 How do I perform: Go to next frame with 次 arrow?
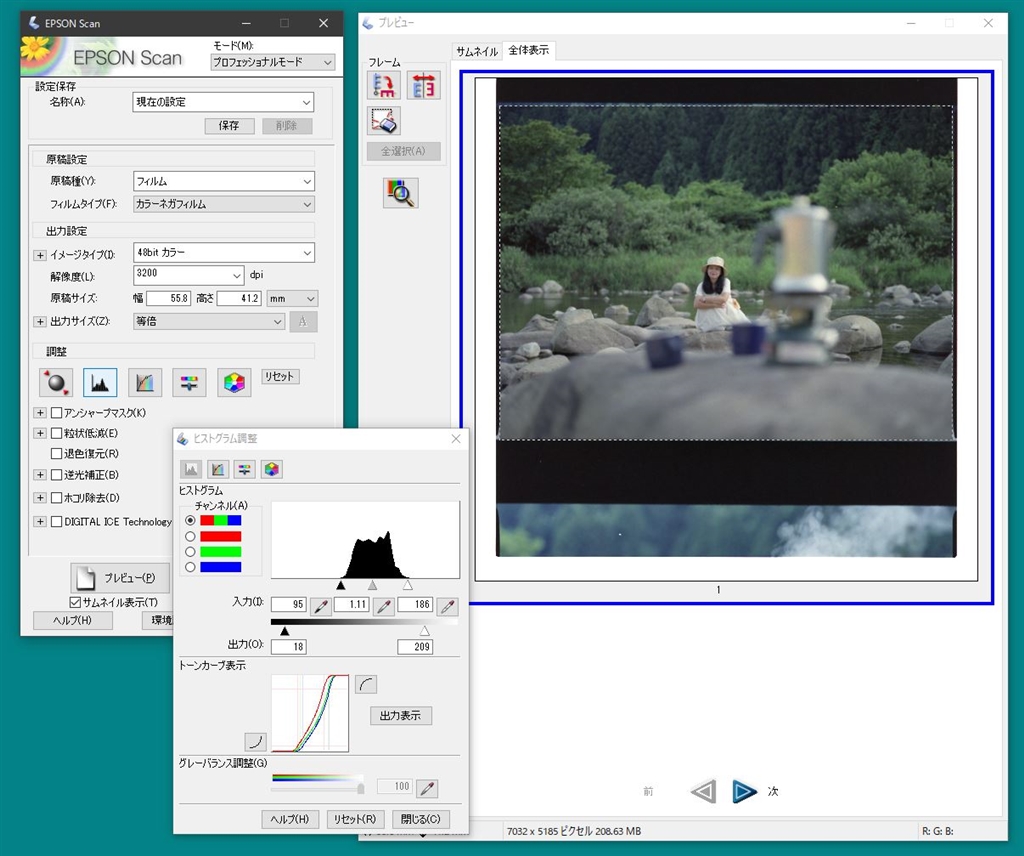pos(744,791)
